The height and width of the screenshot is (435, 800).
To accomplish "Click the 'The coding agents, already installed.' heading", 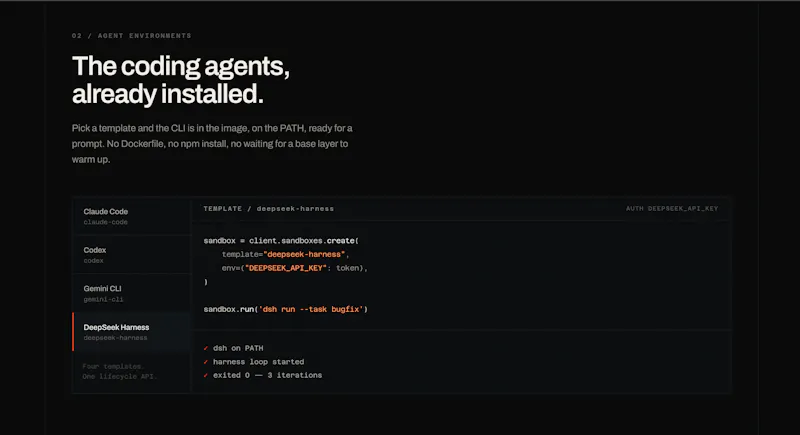I will pos(181,80).
